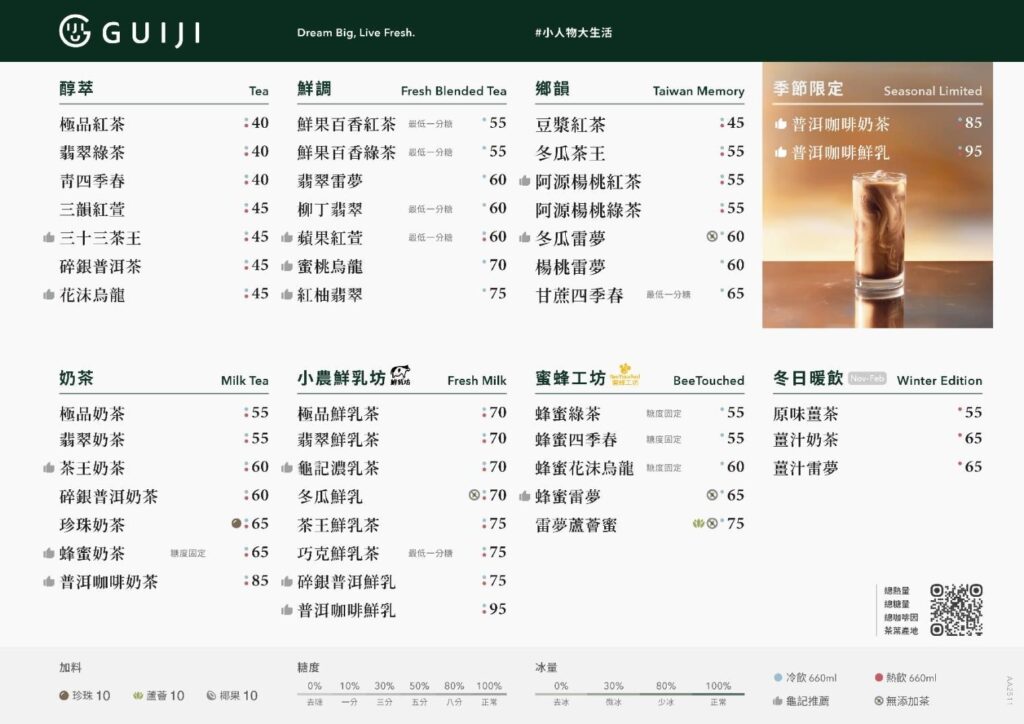Image resolution: width=1024 pixels, height=724 pixels.
Task: Click the thumbs-up icon beside 花沫烏龍
Action: point(48,295)
